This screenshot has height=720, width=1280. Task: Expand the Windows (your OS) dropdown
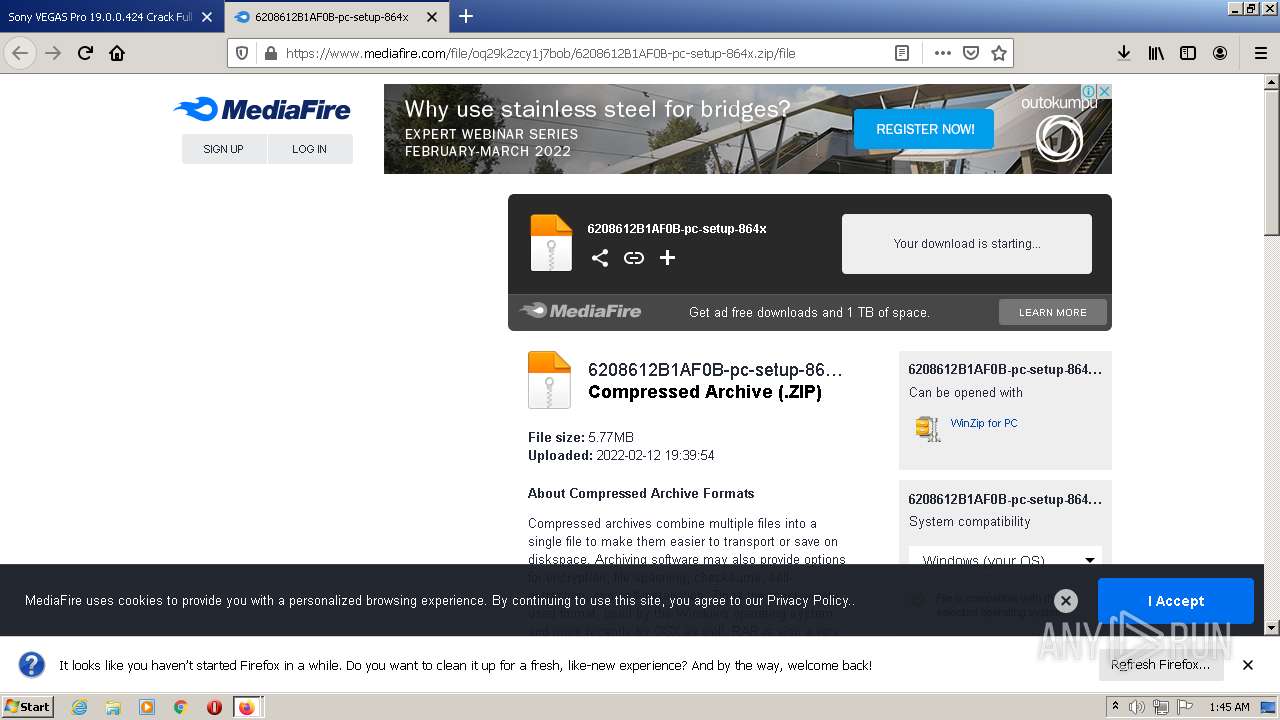[1005, 558]
